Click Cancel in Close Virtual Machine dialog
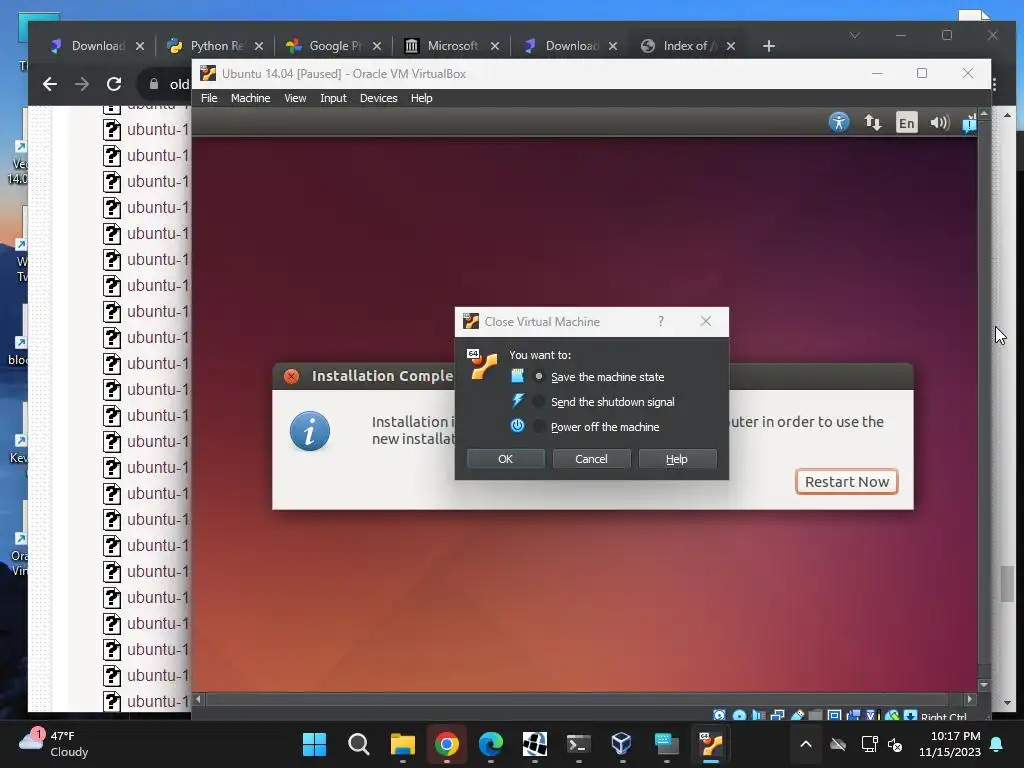 pos(591,458)
